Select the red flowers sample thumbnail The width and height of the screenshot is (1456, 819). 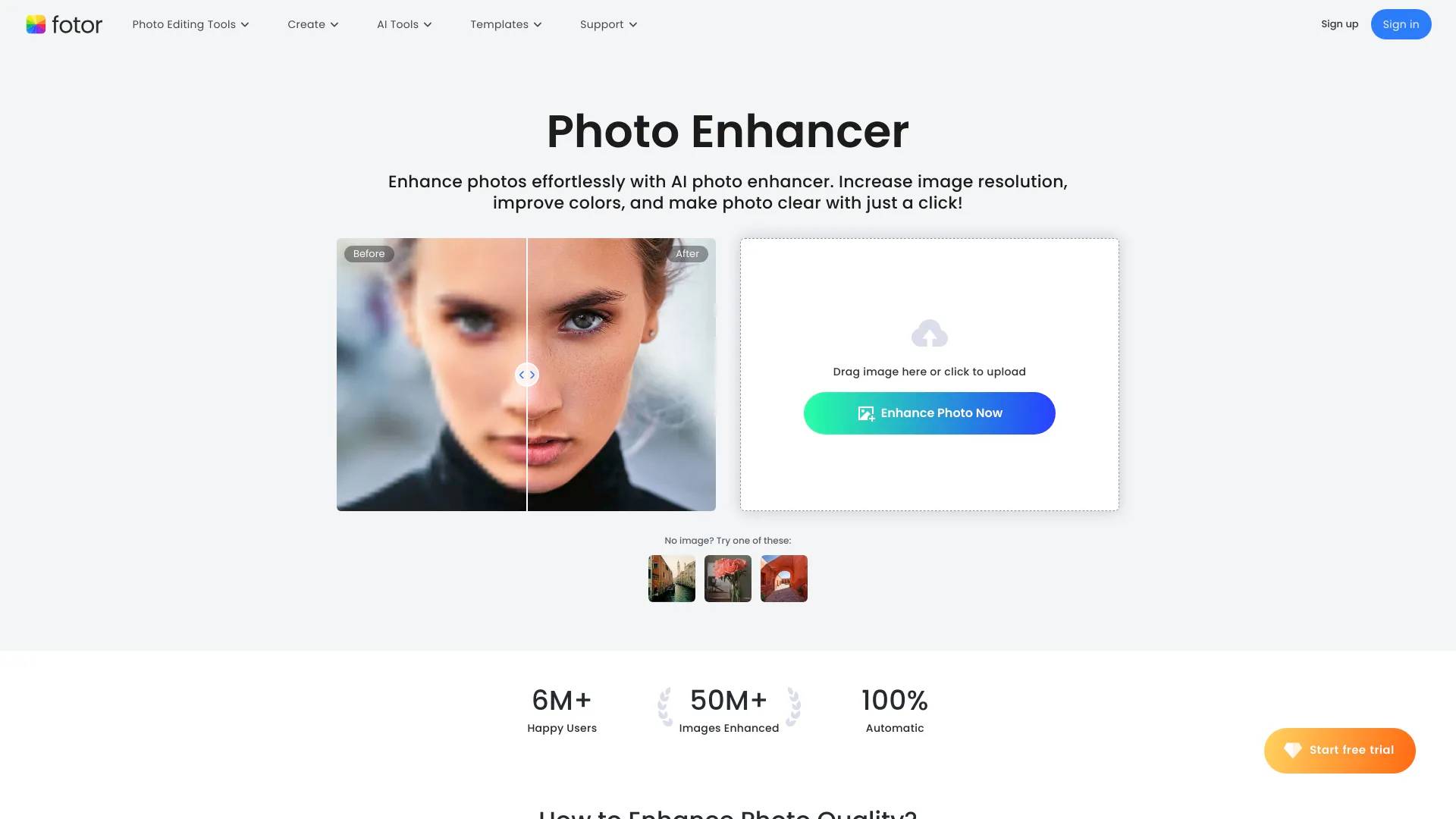(727, 578)
